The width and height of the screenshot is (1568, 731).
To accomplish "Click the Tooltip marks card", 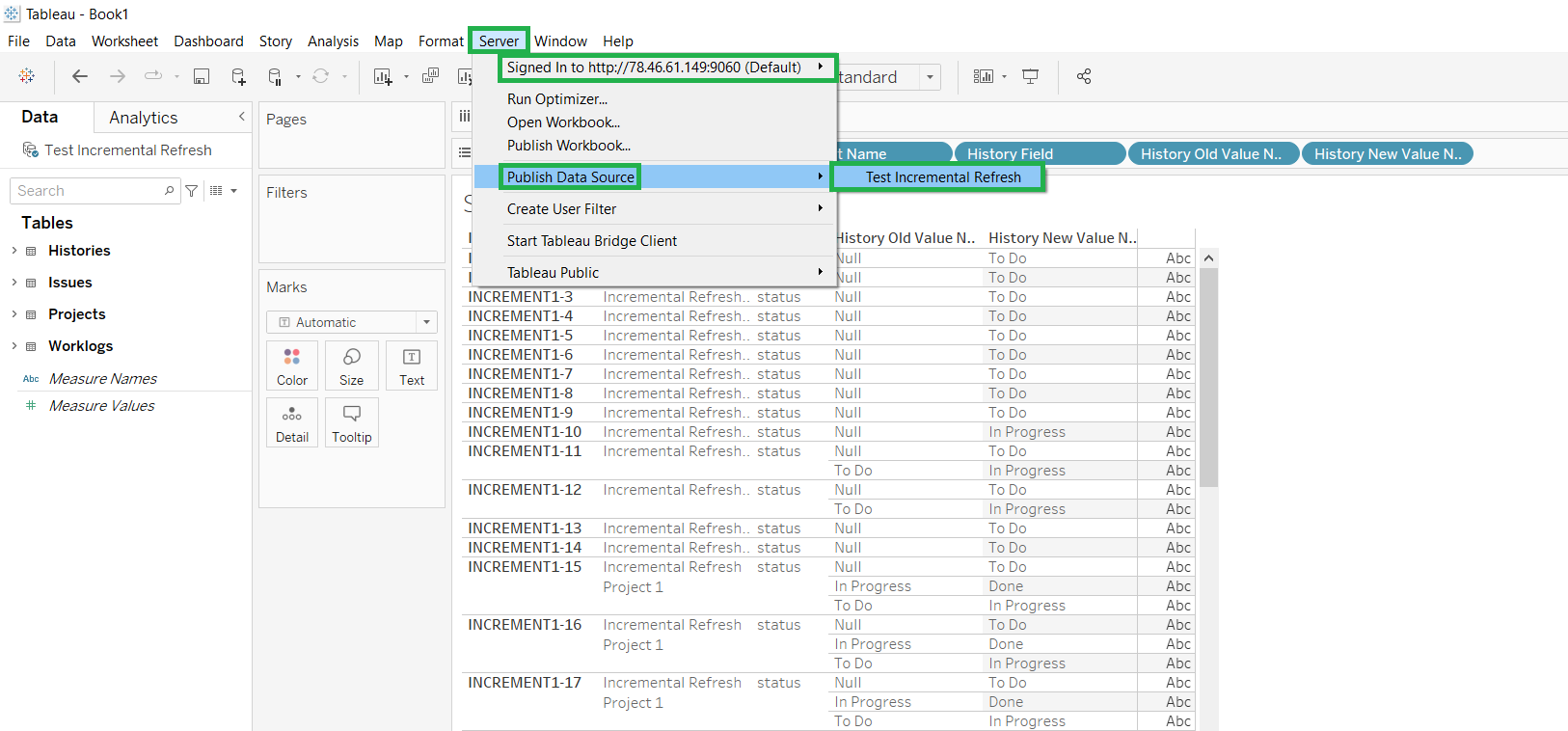I will coord(352,422).
